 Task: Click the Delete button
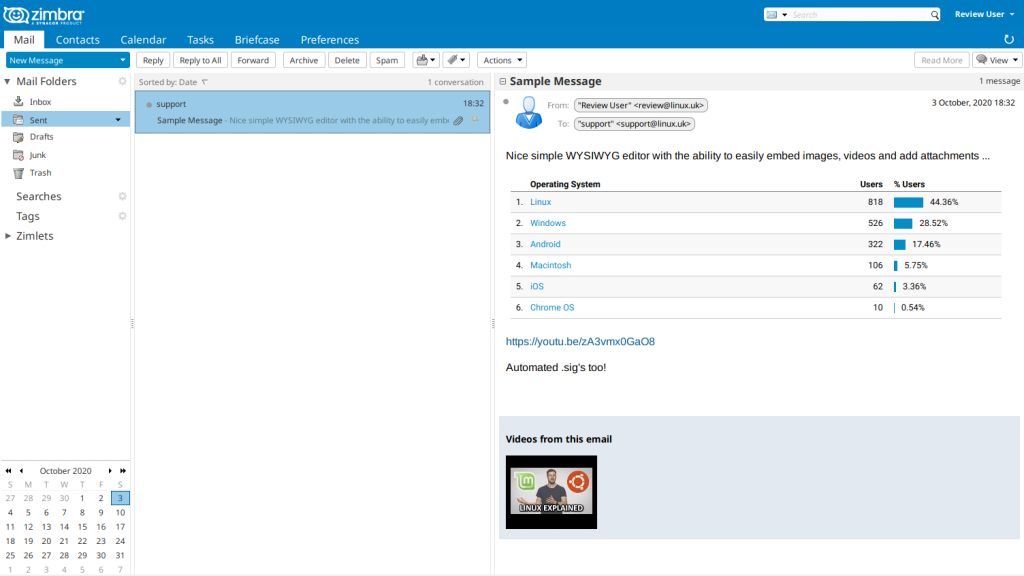[x=347, y=60]
